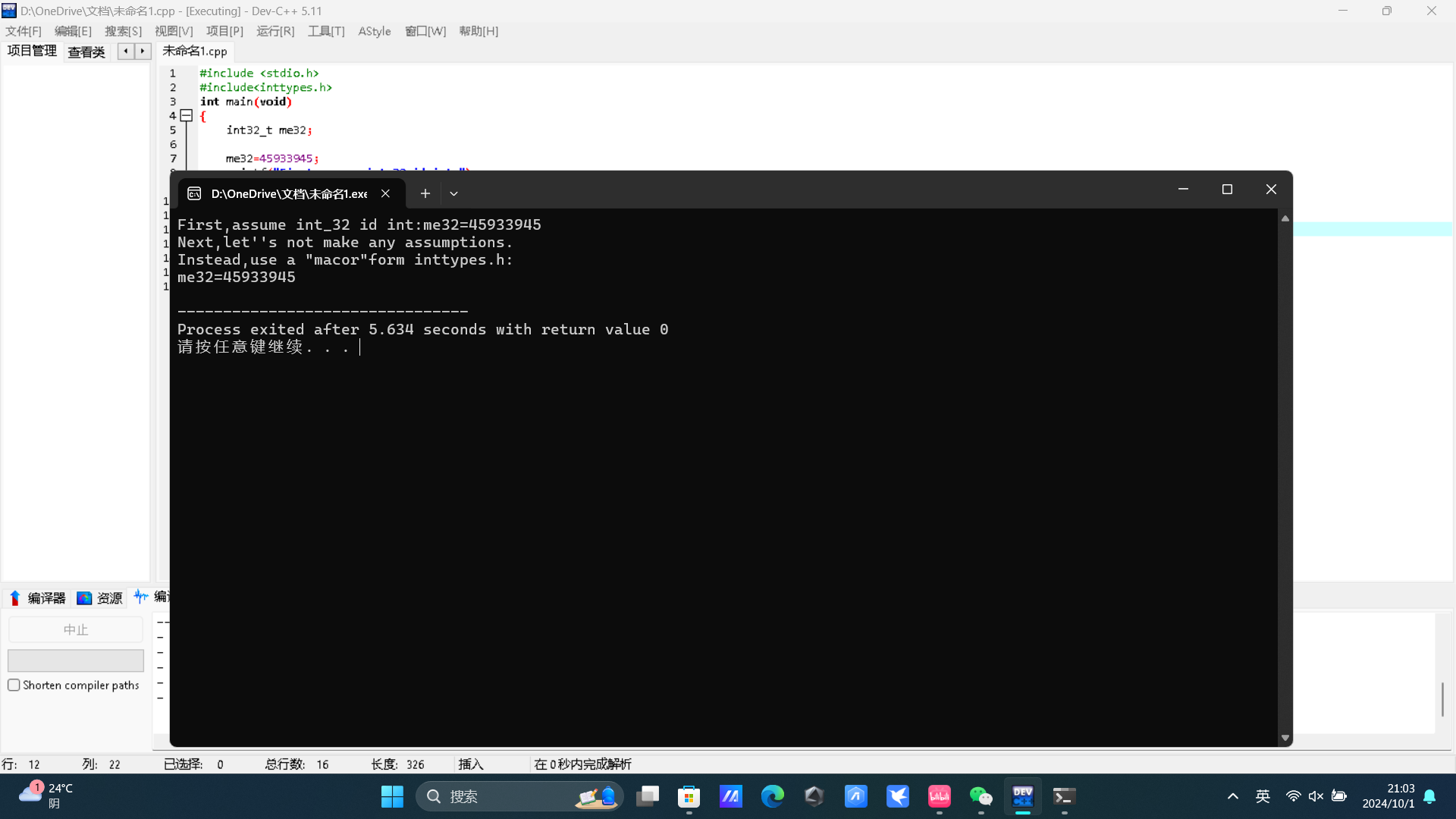Viewport: 1456px width, 819px height.
Task: Click the Windows Start button
Action: pos(392,796)
